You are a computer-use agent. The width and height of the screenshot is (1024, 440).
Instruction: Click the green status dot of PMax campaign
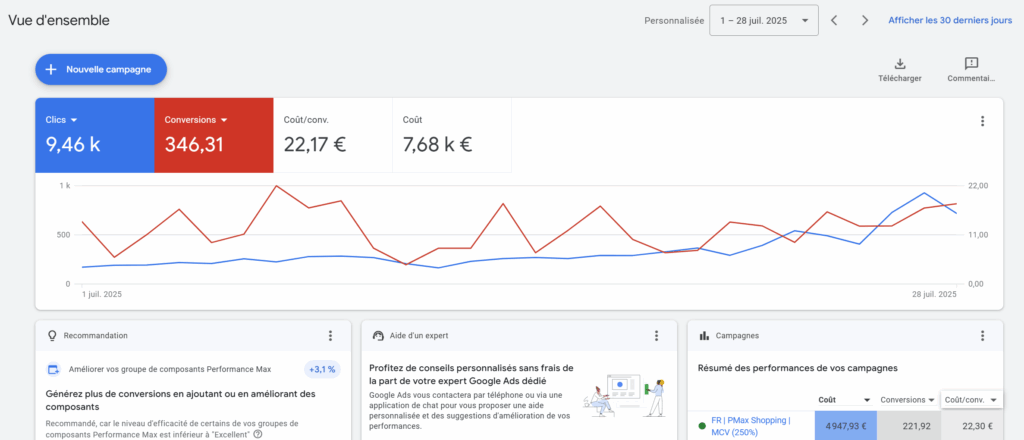pyautogui.click(x=702, y=426)
